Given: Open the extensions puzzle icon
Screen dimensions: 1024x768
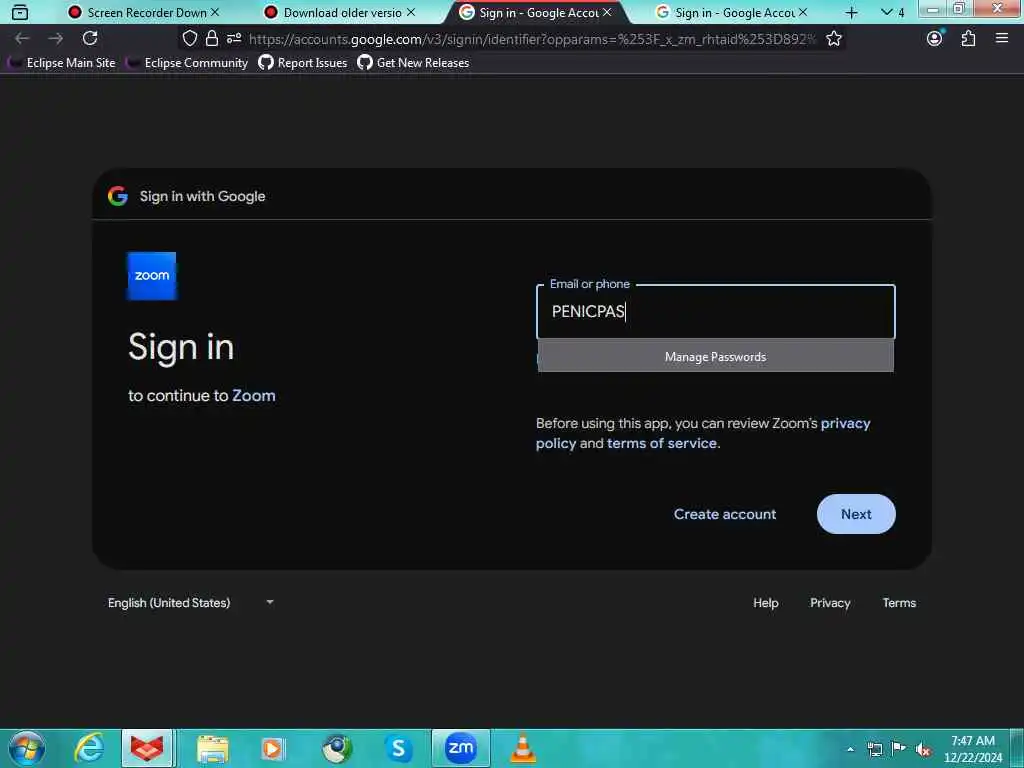Looking at the screenshot, I should (x=968, y=39).
